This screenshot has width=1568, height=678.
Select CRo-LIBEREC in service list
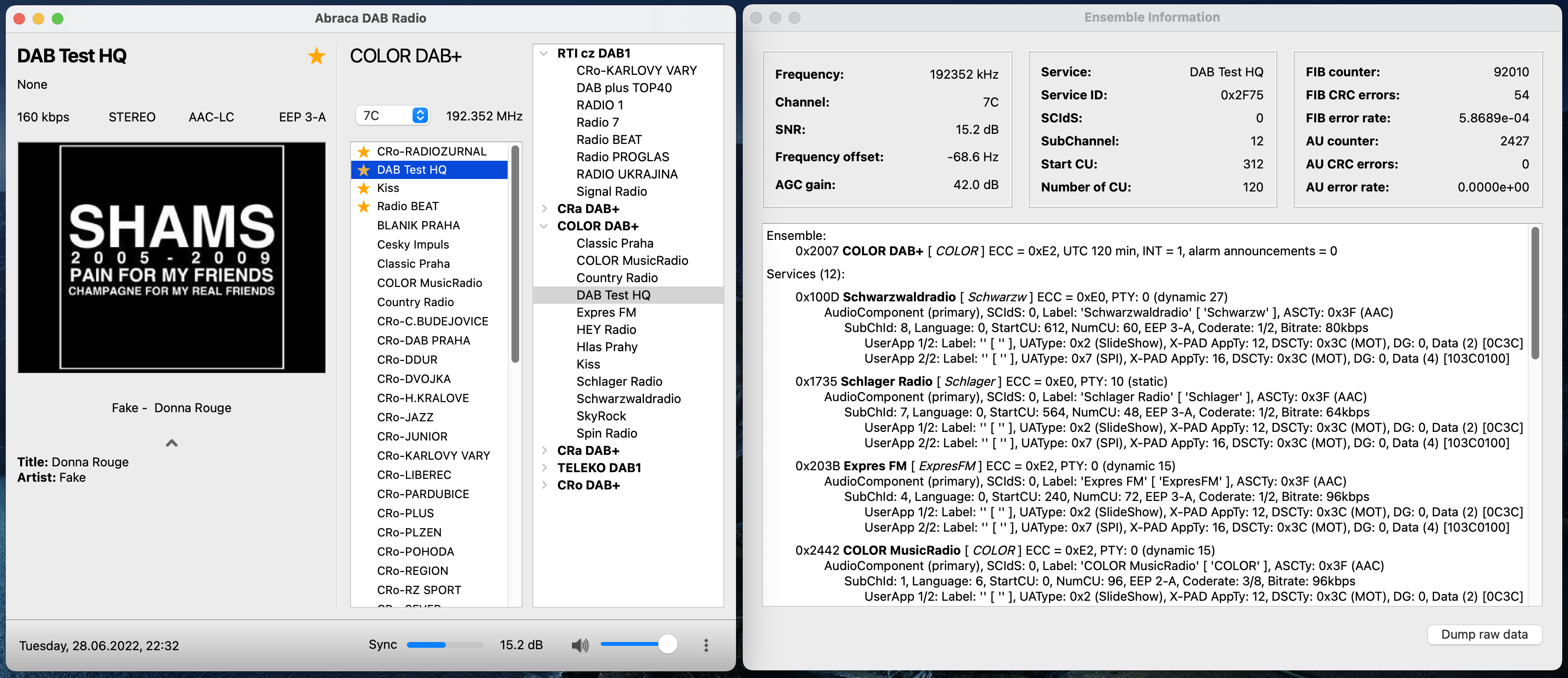430,474
